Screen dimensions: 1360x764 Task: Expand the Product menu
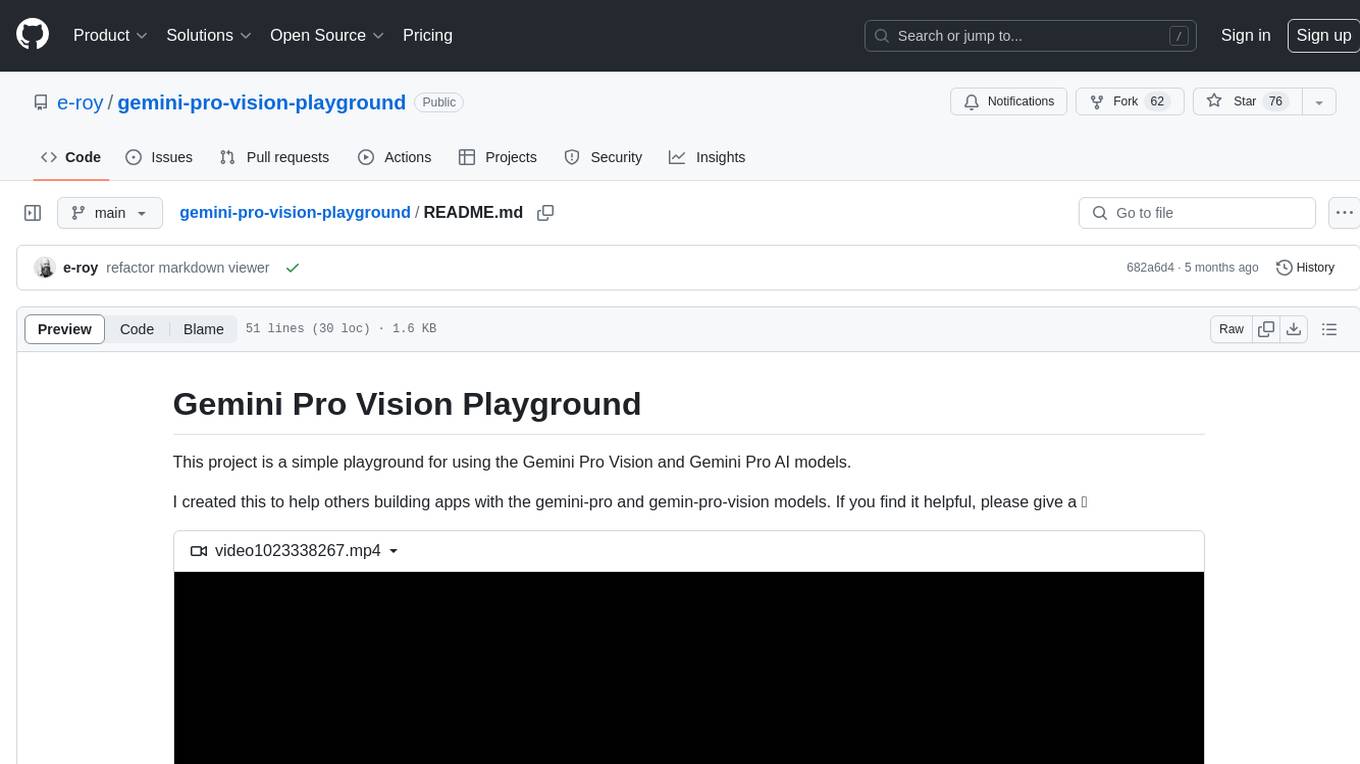(111, 35)
